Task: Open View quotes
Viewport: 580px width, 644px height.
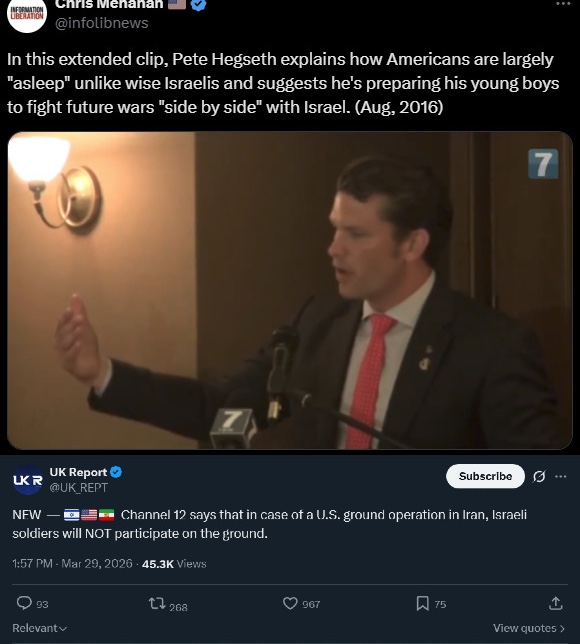Action: click(x=529, y=628)
